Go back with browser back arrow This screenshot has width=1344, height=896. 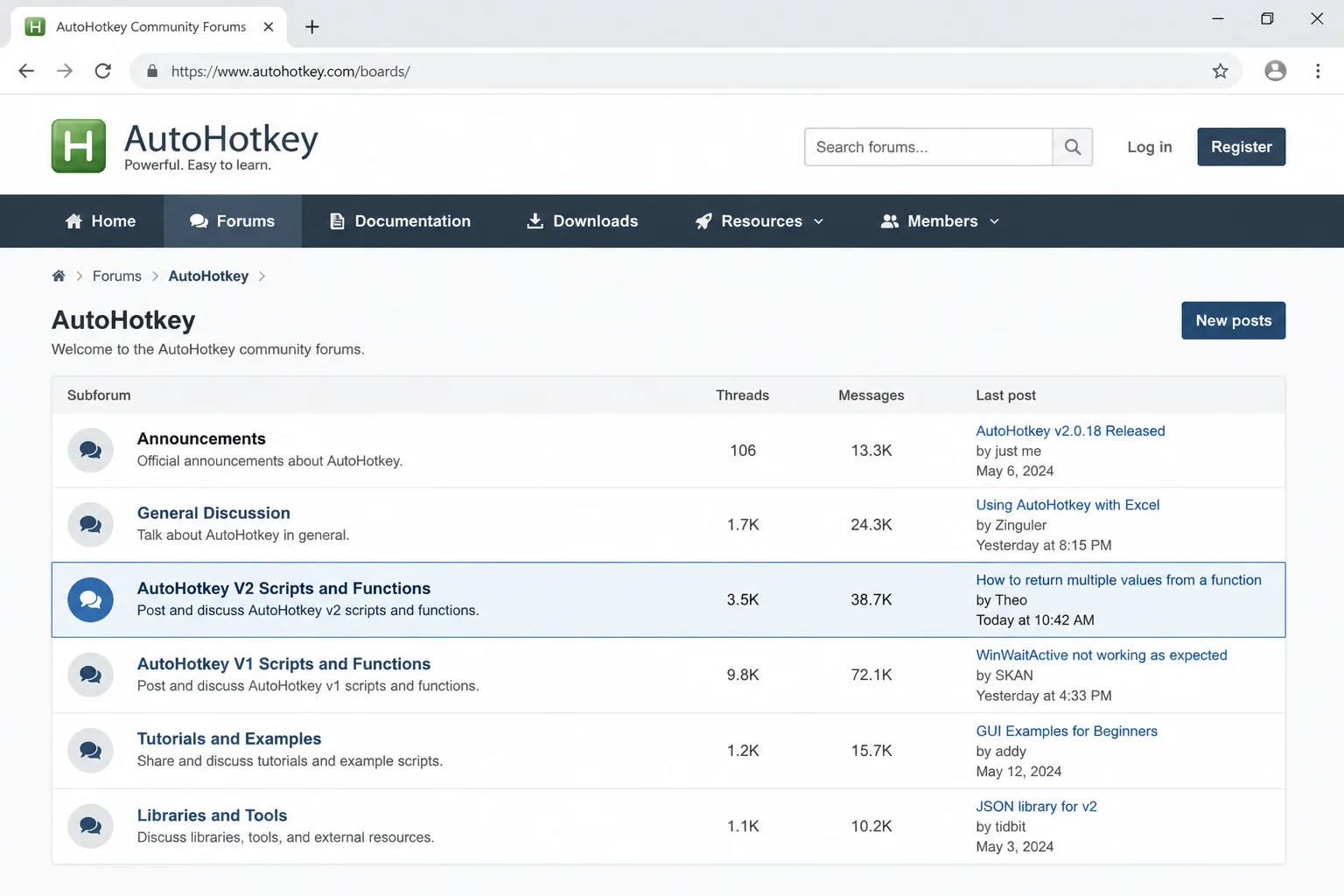pos(26,71)
